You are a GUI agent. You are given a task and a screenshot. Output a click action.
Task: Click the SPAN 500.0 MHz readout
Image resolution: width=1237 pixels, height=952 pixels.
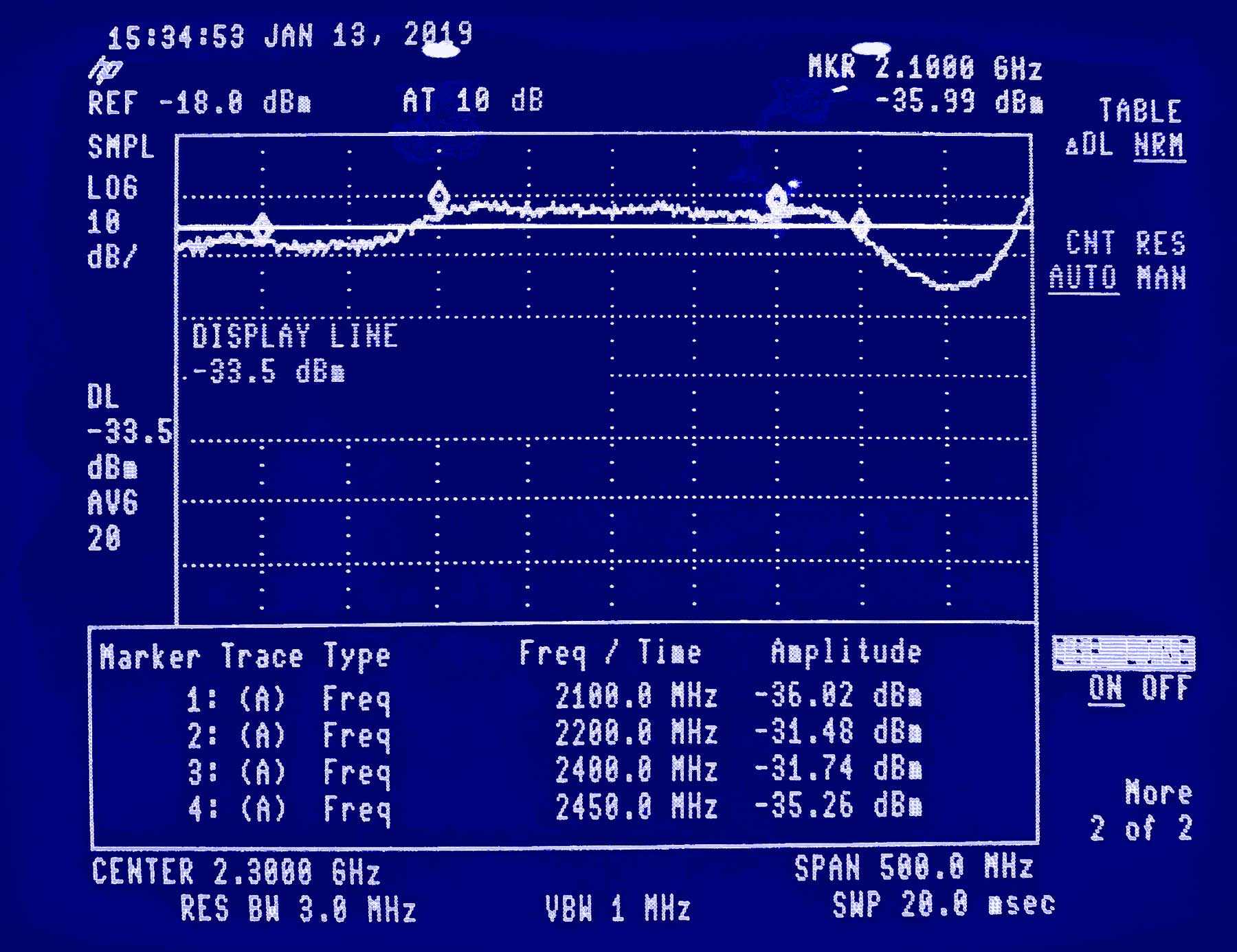tap(913, 868)
